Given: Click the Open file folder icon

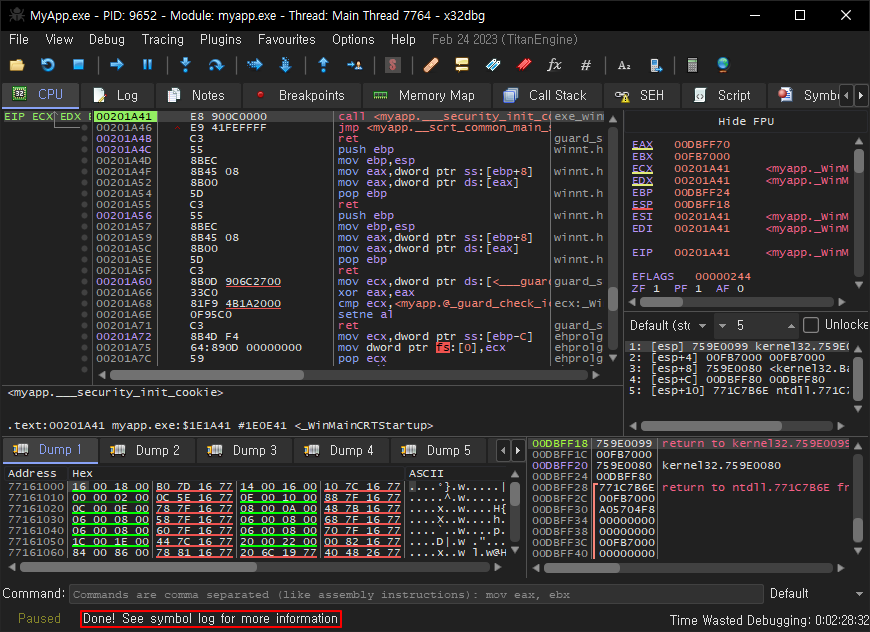Looking at the screenshot, I should click(17, 65).
